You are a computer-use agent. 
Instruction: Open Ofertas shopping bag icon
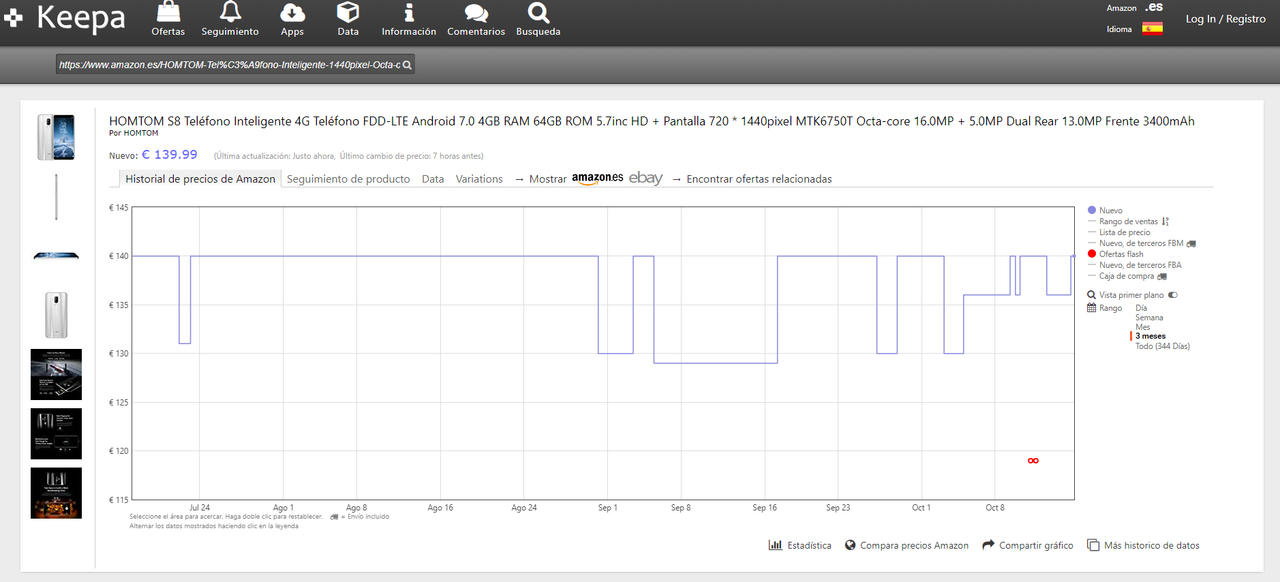pos(168,12)
